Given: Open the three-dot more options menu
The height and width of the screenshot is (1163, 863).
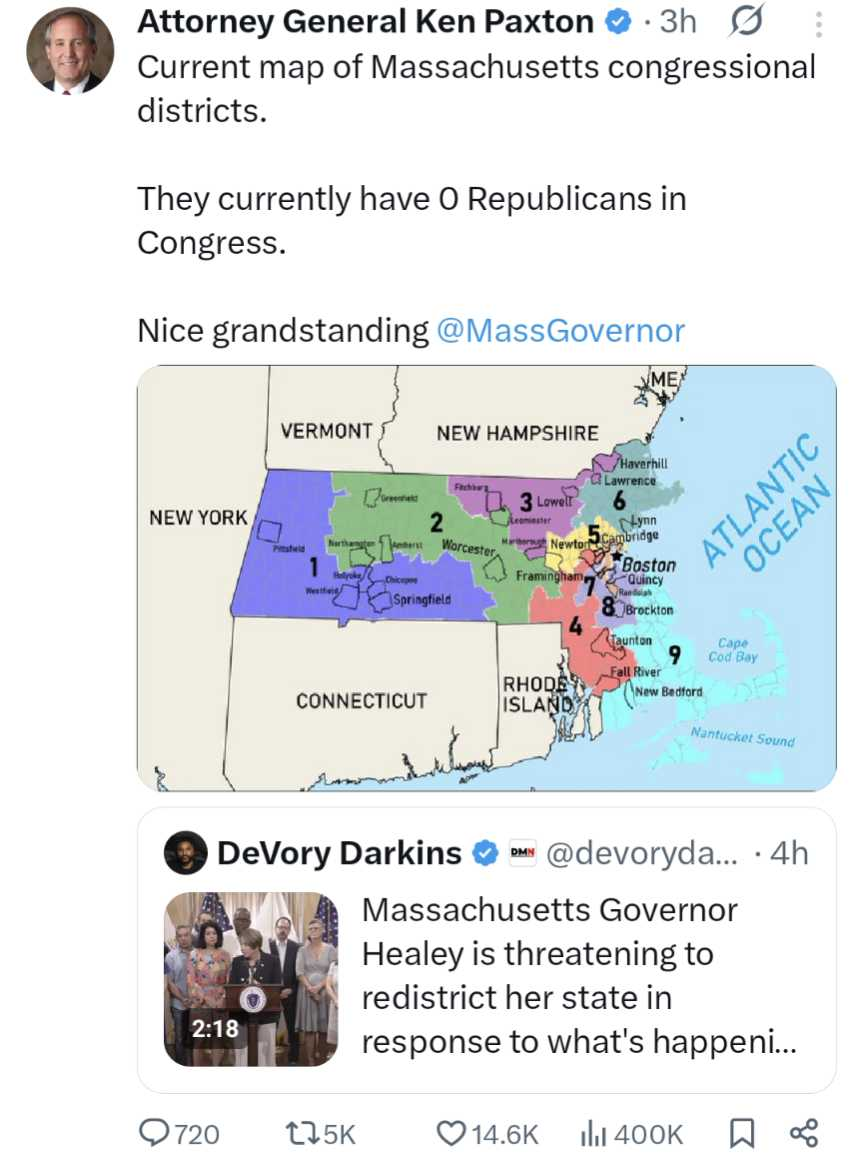Looking at the screenshot, I should (819, 24).
